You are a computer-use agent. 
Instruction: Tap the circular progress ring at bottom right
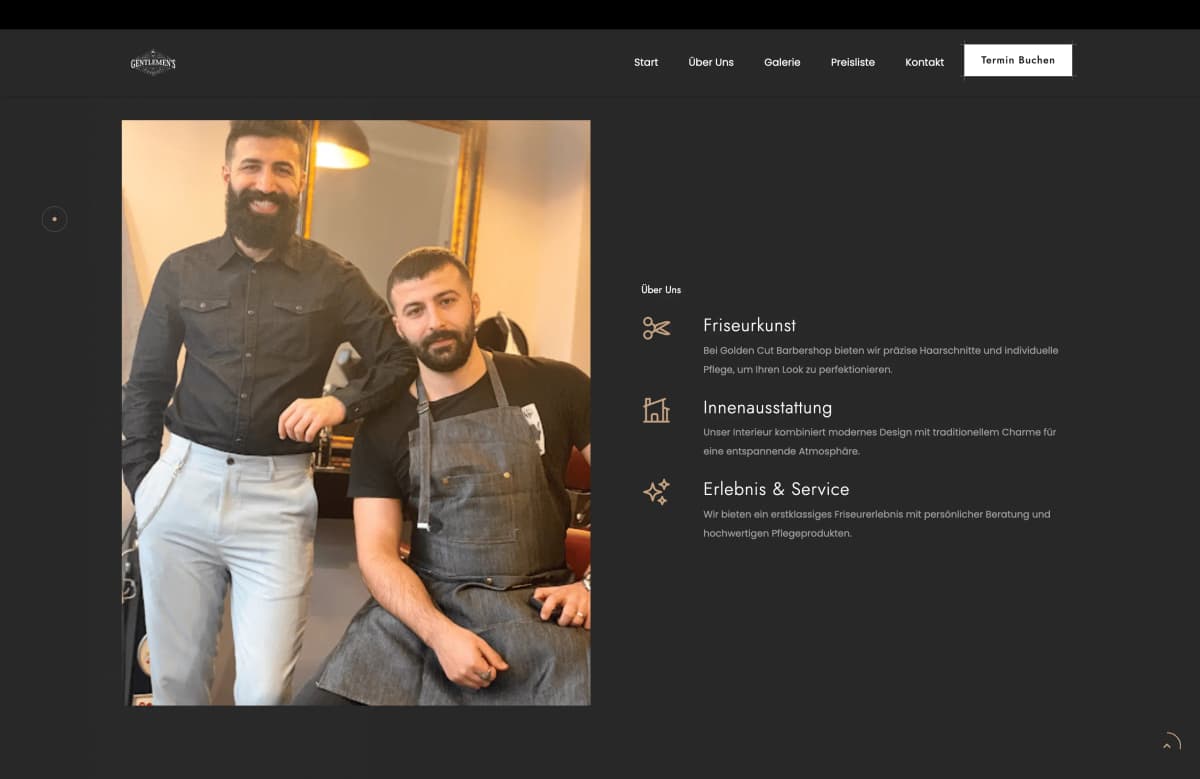pyautogui.click(x=1171, y=741)
